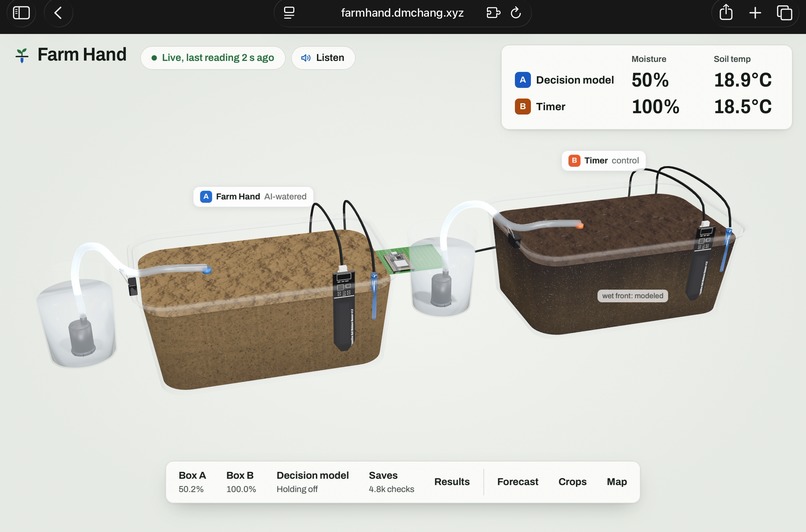The height and width of the screenshot is (532, 806).
Task: Click the wet front: modeled tag
Action: click(632, 296)
